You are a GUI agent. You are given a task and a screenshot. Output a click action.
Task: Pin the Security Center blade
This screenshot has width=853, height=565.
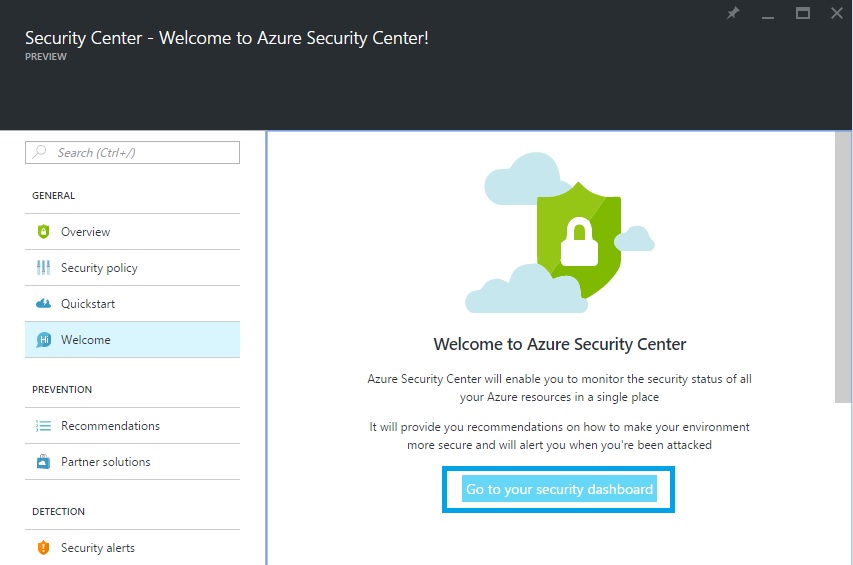[x=733, y=14]
